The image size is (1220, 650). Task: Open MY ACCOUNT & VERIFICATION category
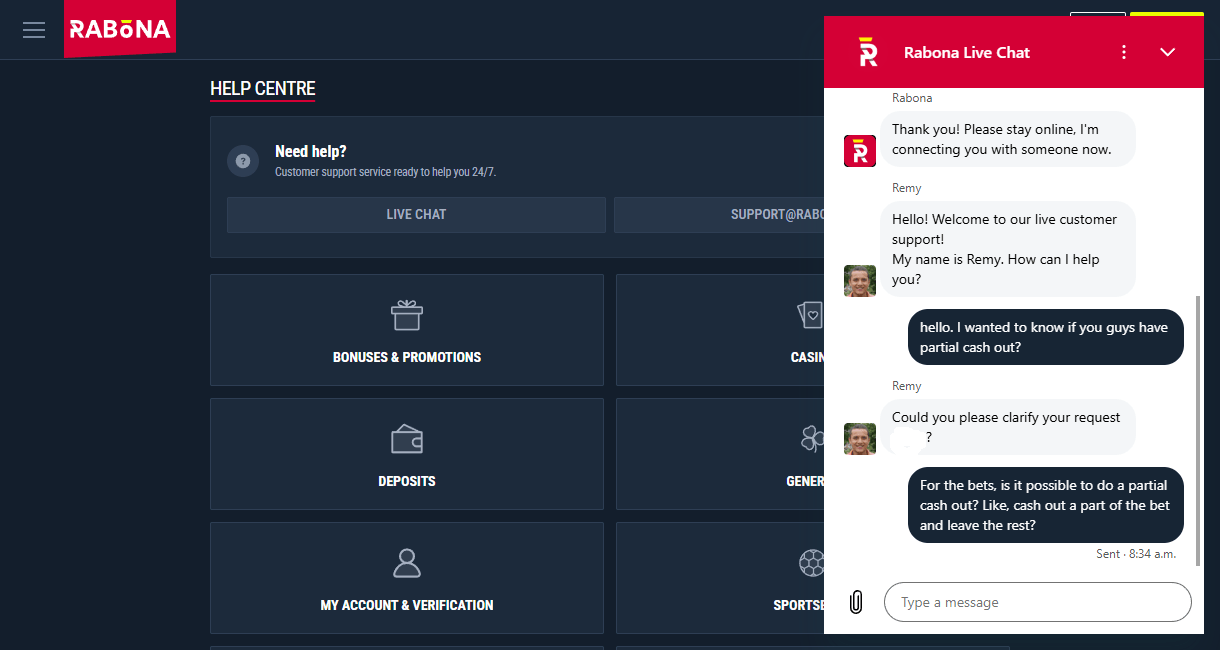(407, 578)
